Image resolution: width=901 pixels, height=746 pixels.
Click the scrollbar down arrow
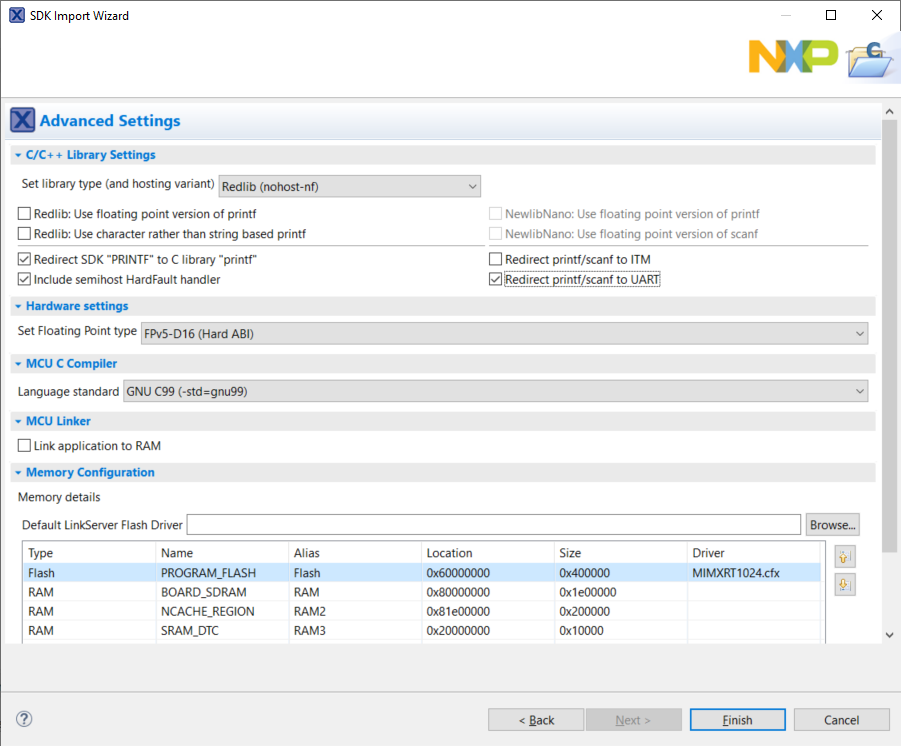click(x=889, y=634)
